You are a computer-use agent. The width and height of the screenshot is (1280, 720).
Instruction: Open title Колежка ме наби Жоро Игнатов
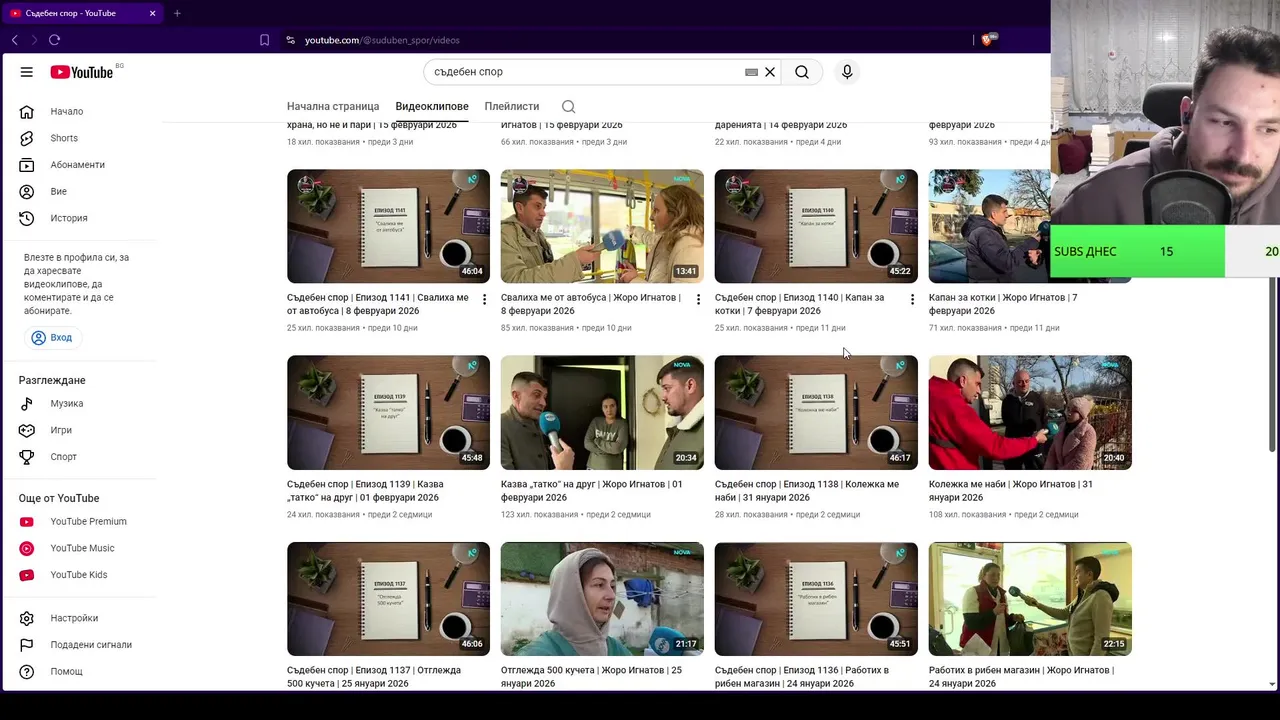click(x=1011, y=491)
